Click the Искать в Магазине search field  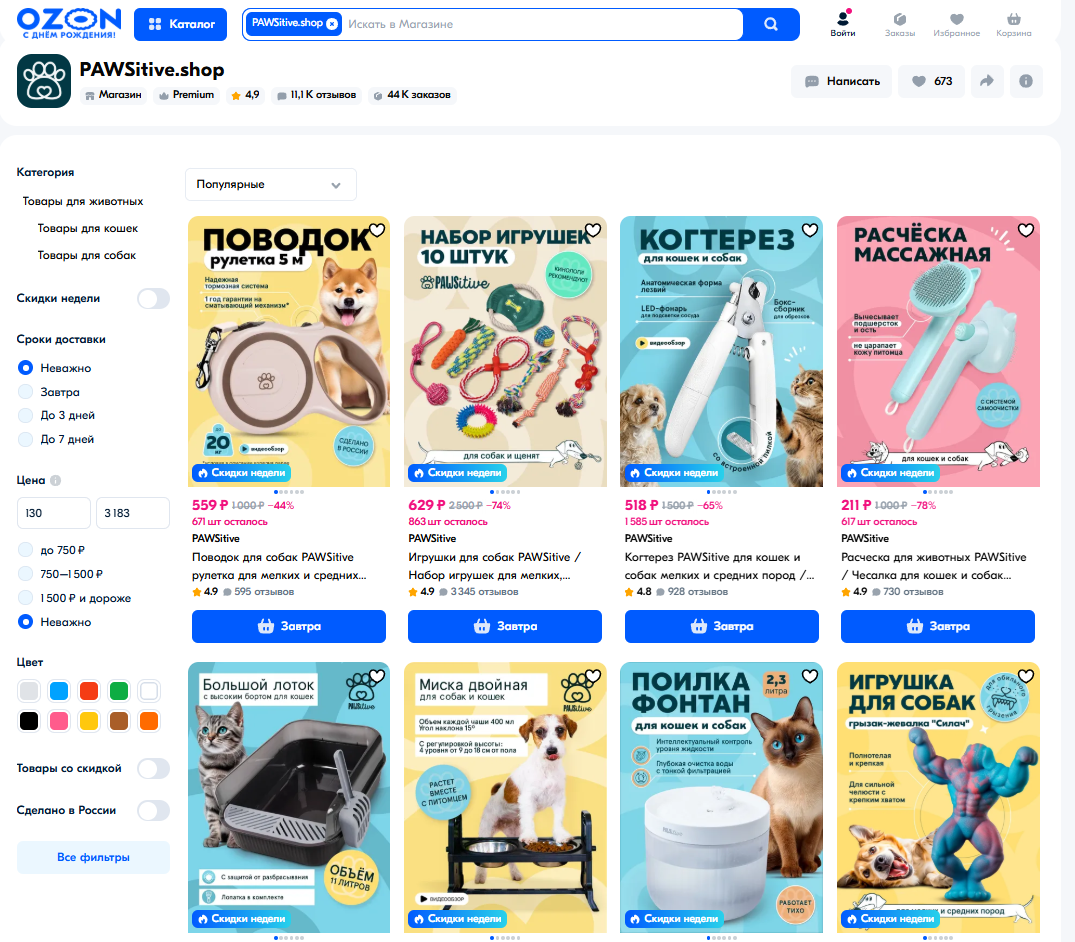[542, 24]
